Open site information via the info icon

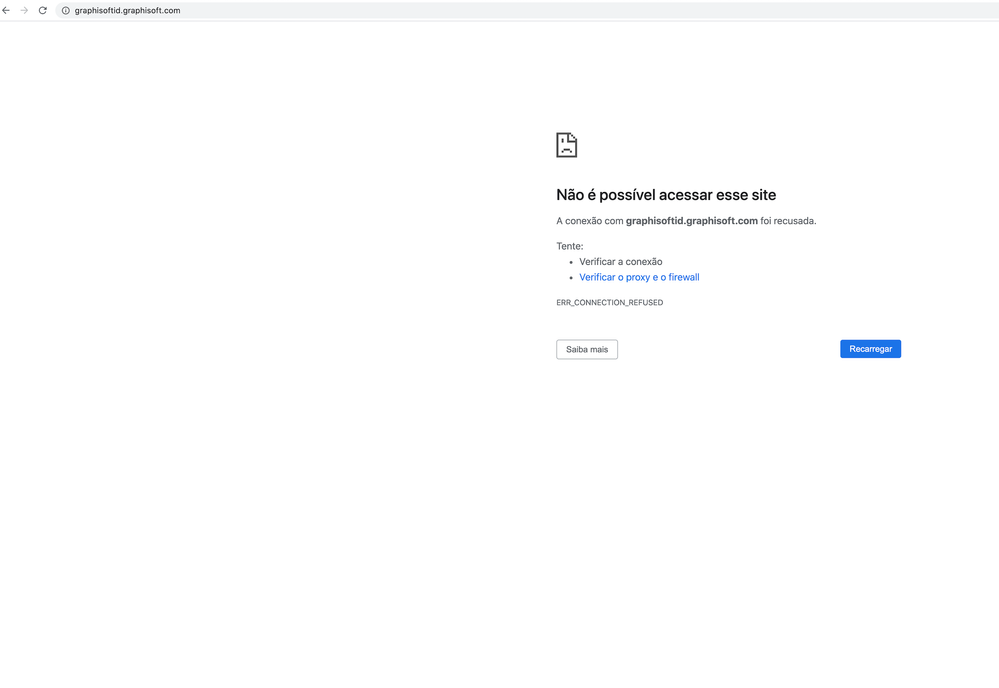tap(64, 10)
